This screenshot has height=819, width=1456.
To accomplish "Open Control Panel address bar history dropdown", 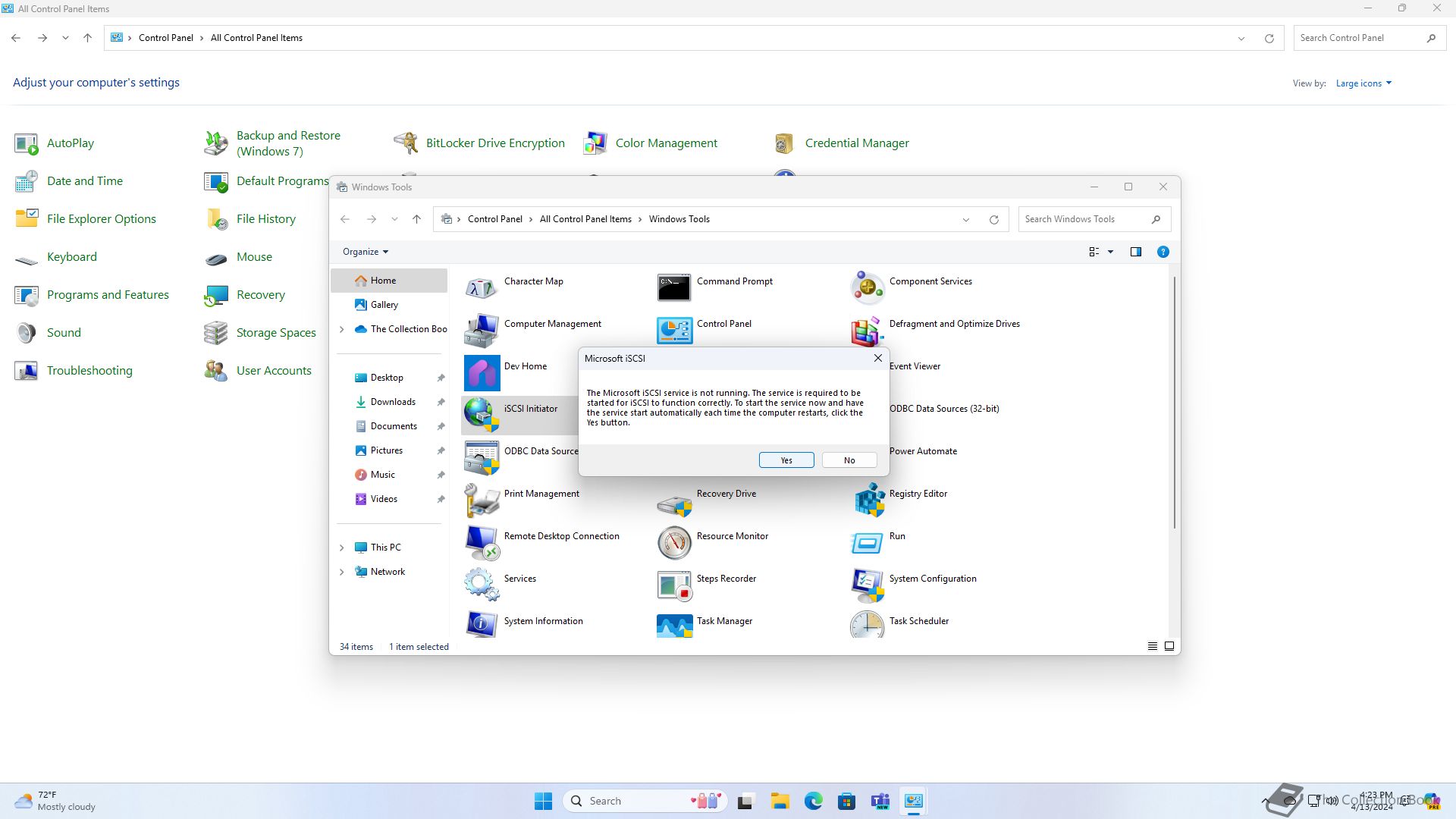I will tap(1241, 38).
